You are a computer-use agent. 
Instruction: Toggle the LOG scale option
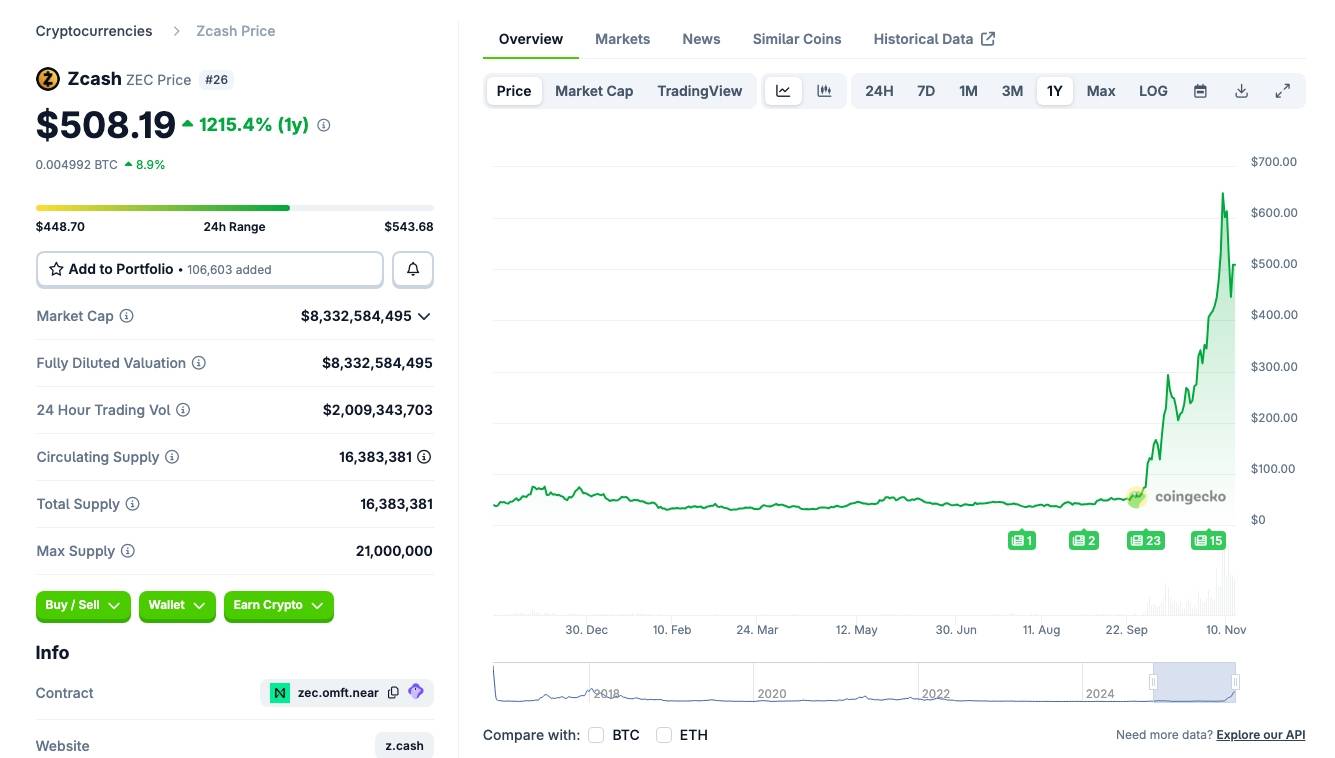tap(1153, 91)
